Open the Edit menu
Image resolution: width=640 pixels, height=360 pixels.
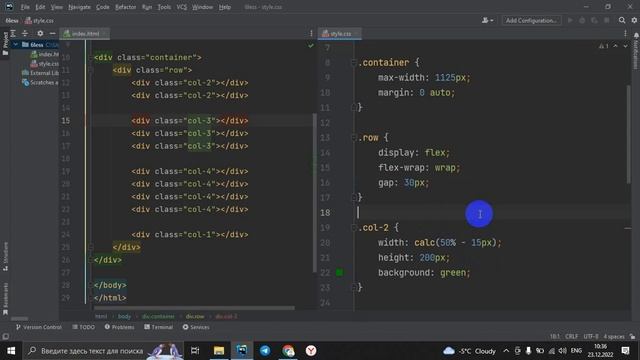(x=40, y=7)
